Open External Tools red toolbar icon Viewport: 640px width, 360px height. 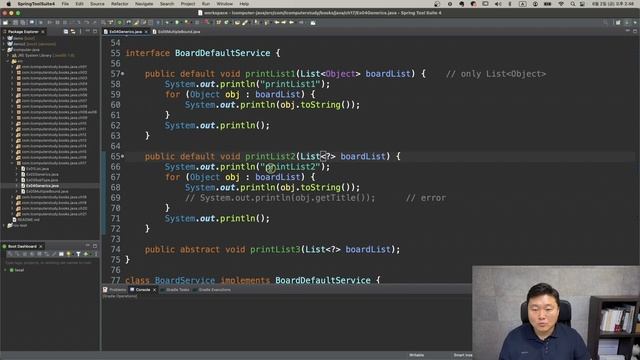point(206,22)
